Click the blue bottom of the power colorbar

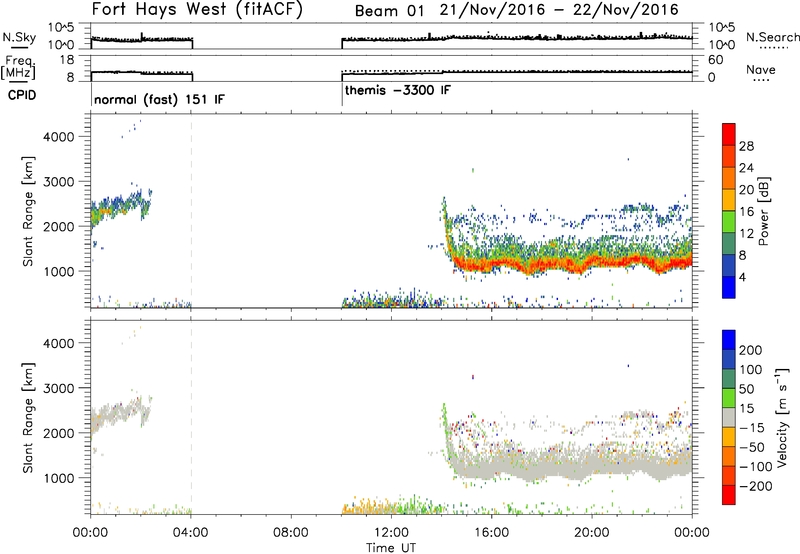tap(729, 287)
